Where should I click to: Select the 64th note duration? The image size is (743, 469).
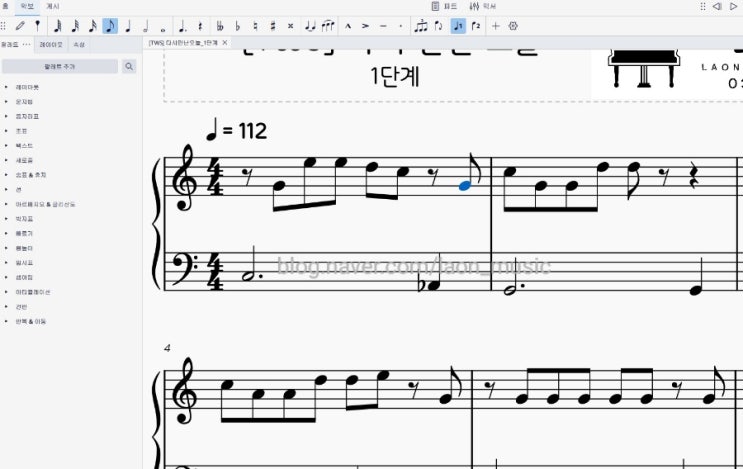(x=57, y=26)
